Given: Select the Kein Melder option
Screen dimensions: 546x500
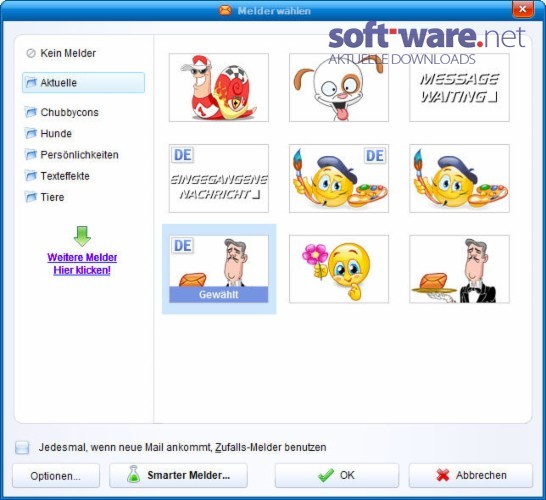Looking at the screenshot, I should point(61,53).
